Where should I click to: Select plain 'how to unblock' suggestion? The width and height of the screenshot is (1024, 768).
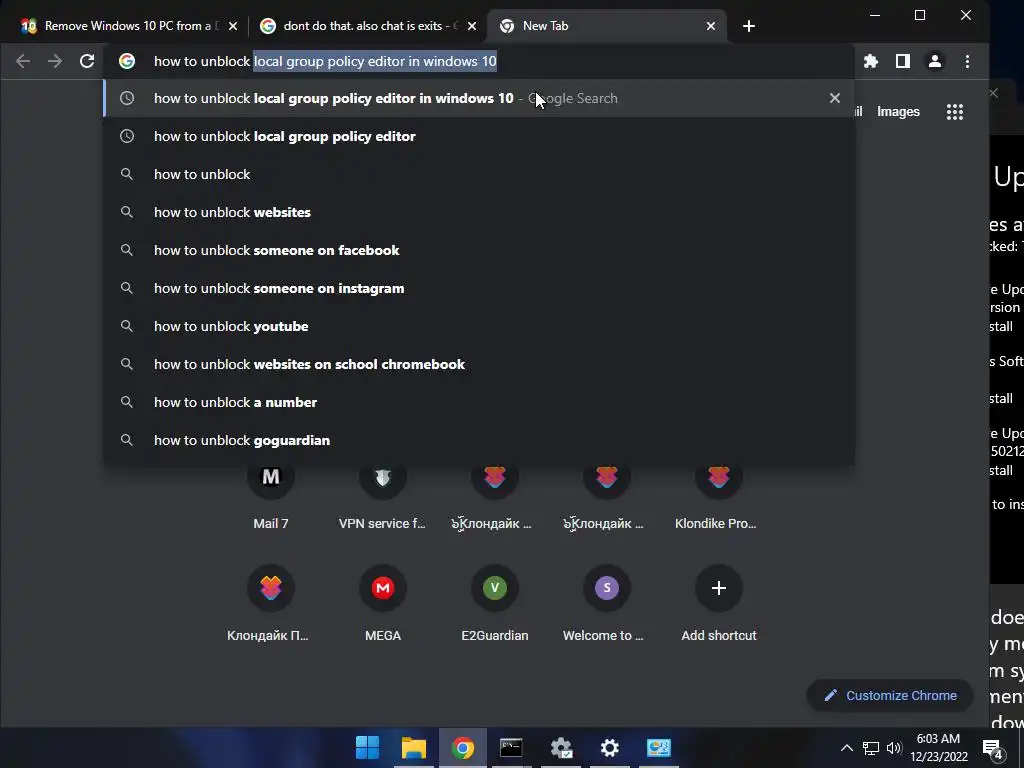pyautogui.click(x=479, y=174)
